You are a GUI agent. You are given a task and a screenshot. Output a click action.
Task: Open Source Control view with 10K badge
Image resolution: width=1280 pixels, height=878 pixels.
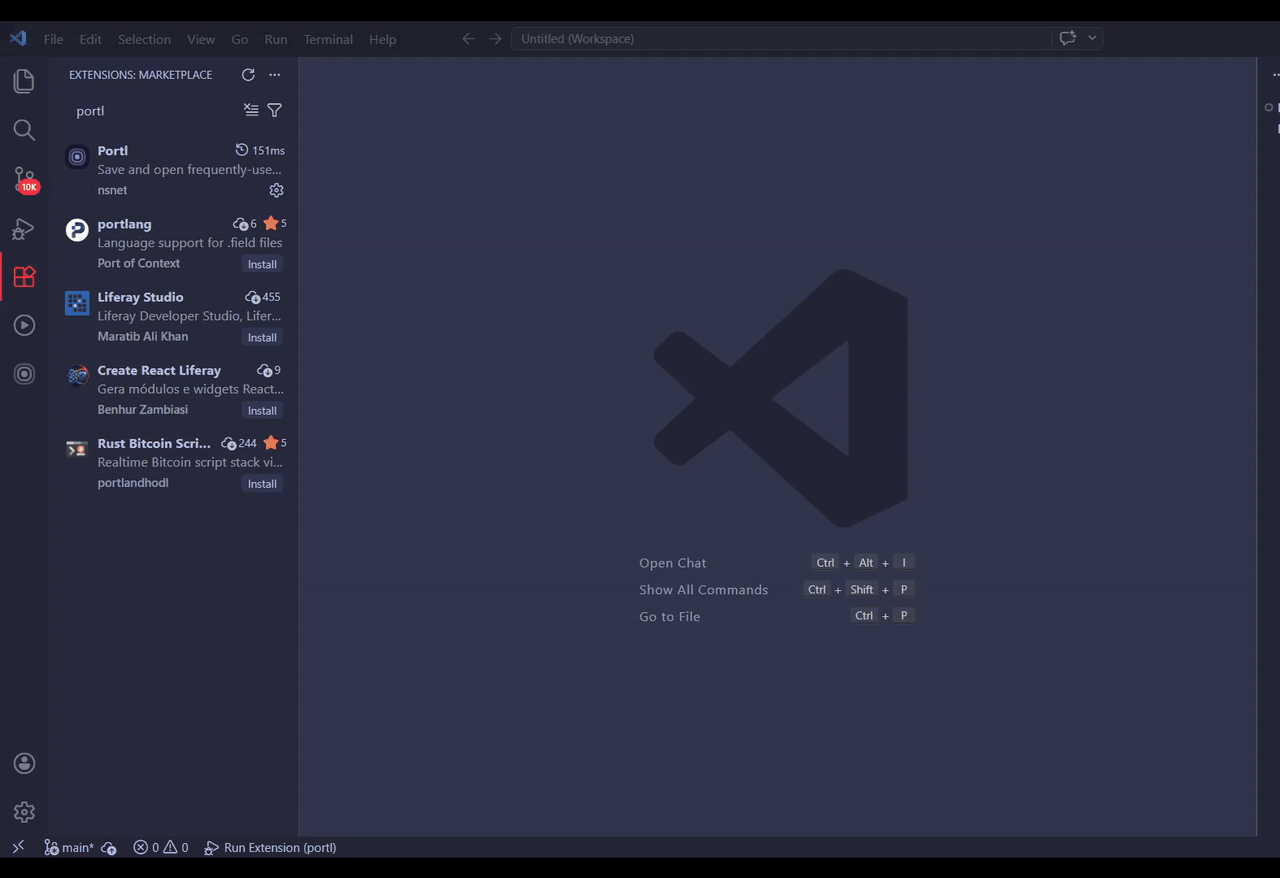[x=24, y=179]
